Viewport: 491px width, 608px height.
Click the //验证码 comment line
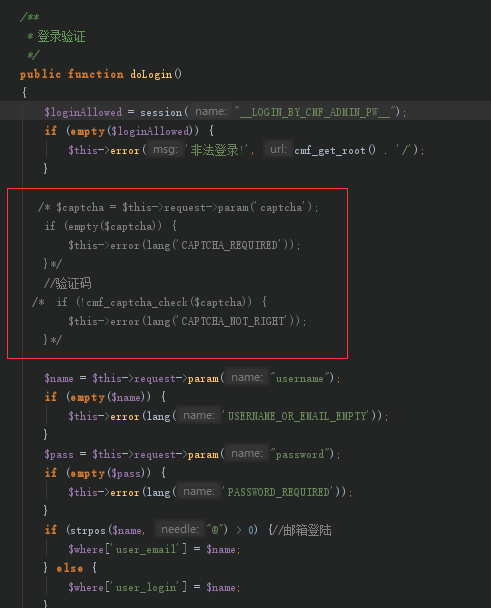click(x=68, y=283)
